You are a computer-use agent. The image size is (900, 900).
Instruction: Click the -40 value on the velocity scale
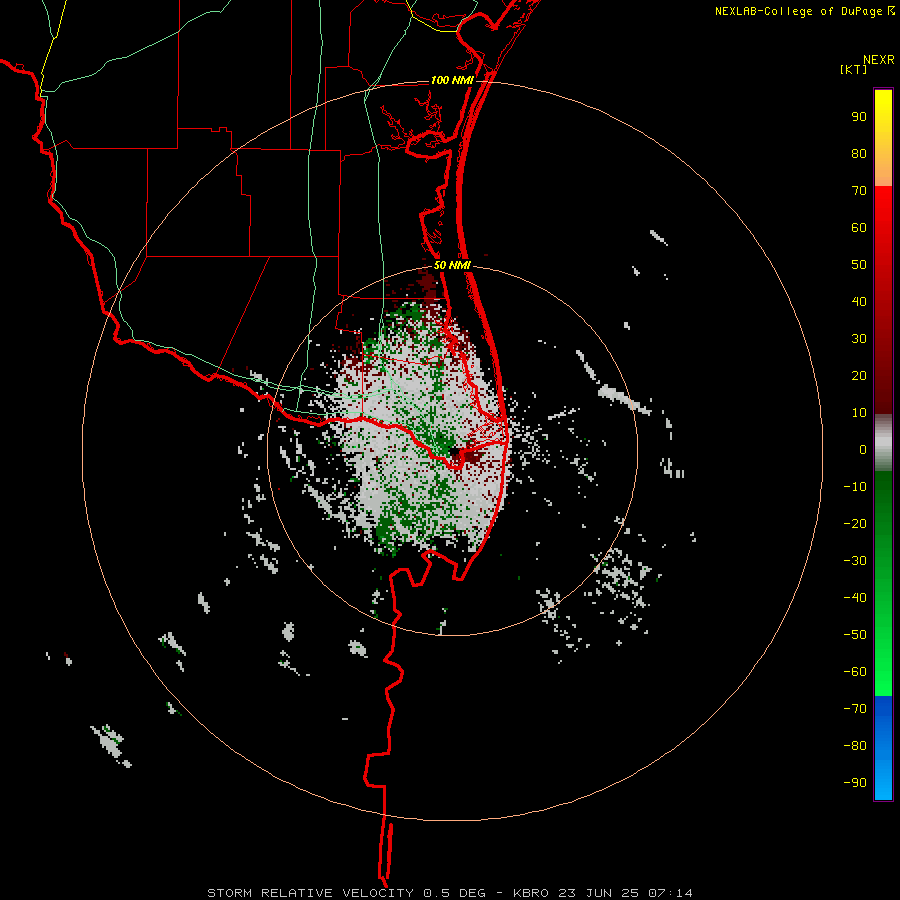855,598
